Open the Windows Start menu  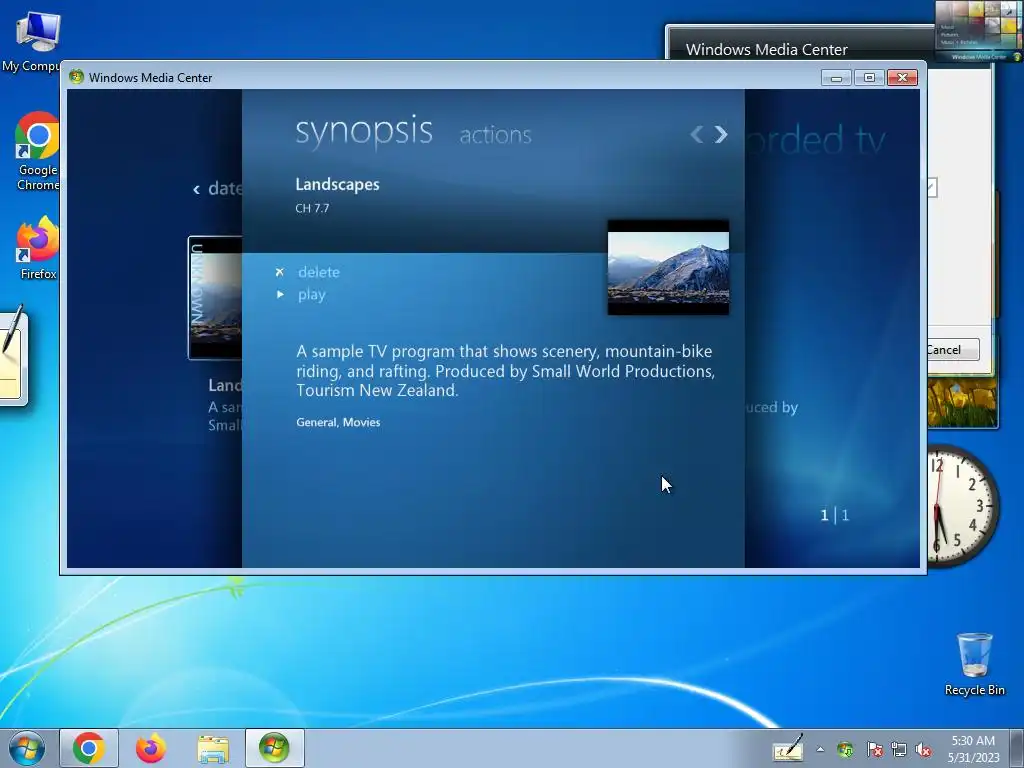click(27, 748)
